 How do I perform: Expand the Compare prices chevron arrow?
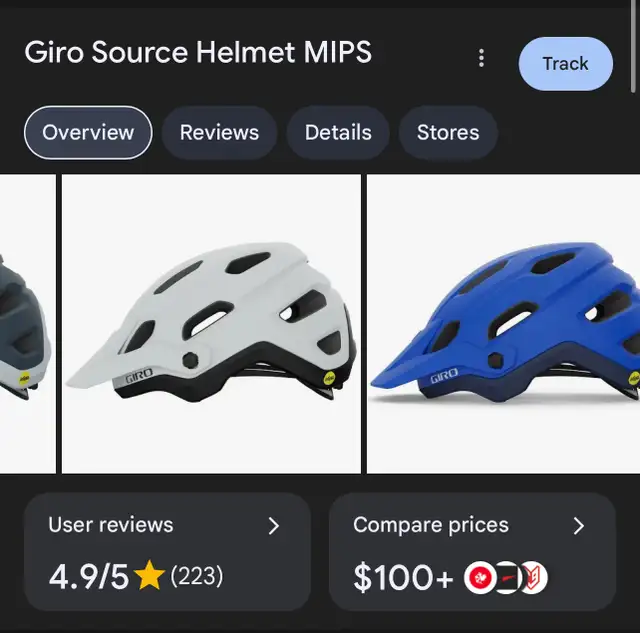pyautogui.click(x=578, y=526)
